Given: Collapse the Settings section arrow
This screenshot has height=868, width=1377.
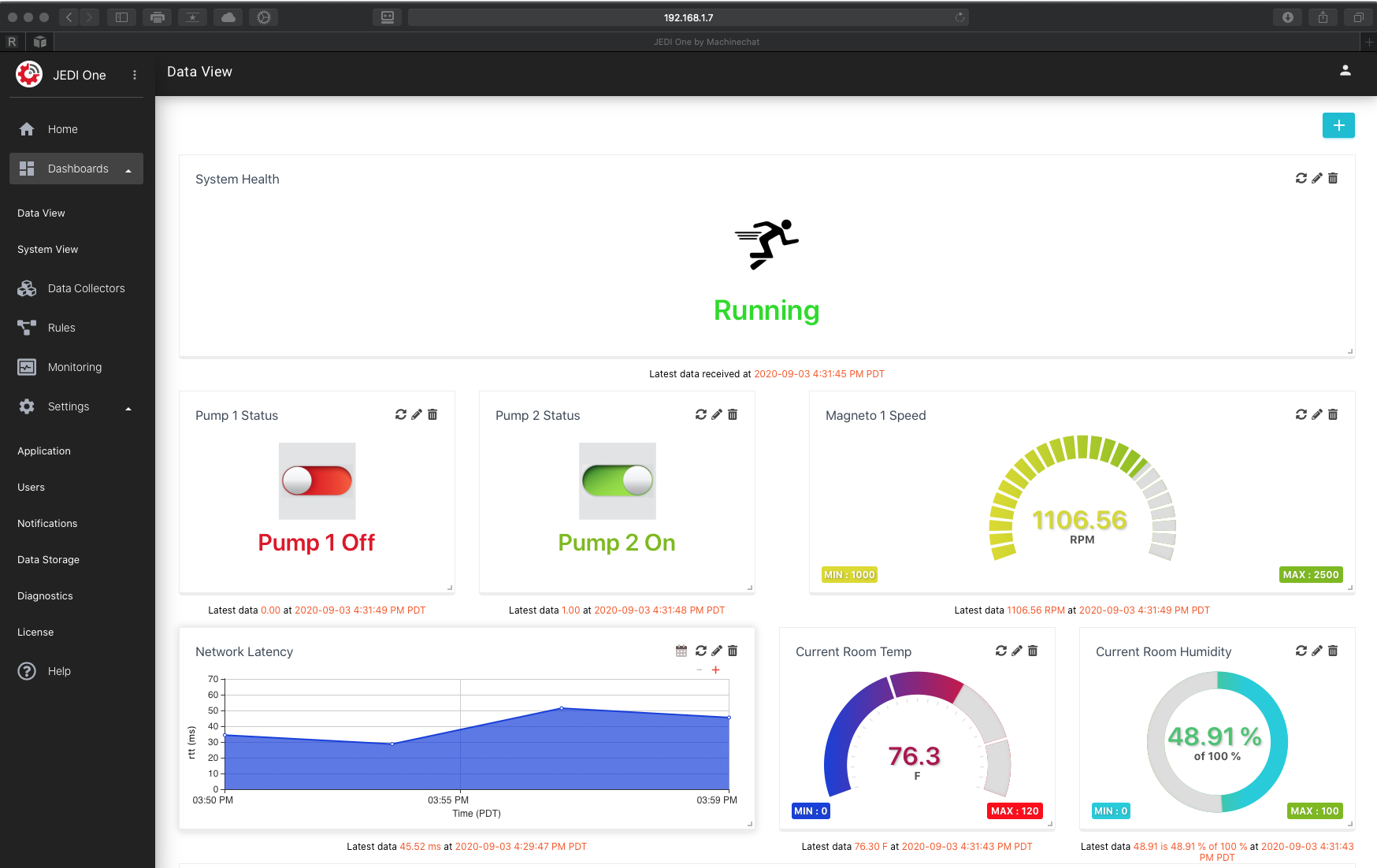Looking at the screenshot, I should pos(128,408).
